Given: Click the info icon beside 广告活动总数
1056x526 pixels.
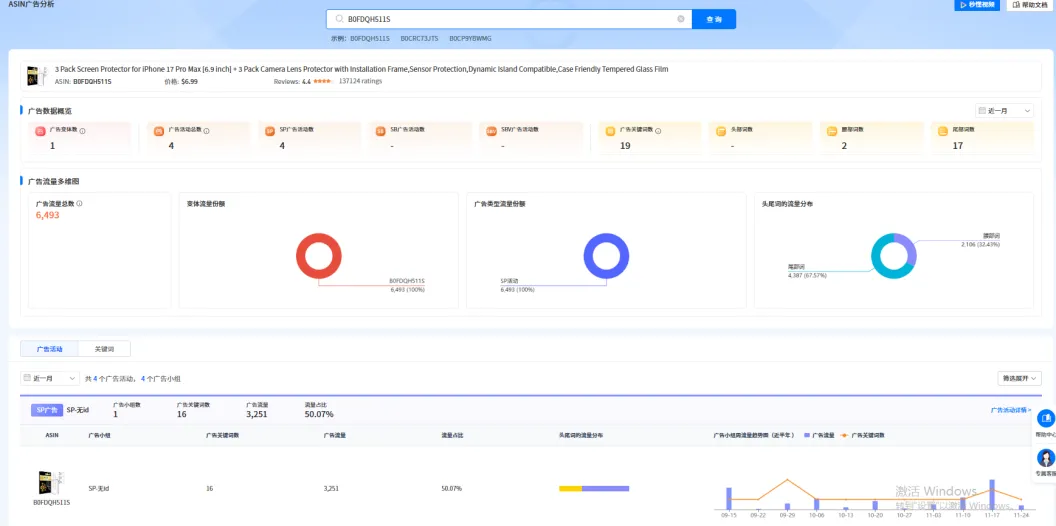Looking at the screenshot, I should [206, 130].
